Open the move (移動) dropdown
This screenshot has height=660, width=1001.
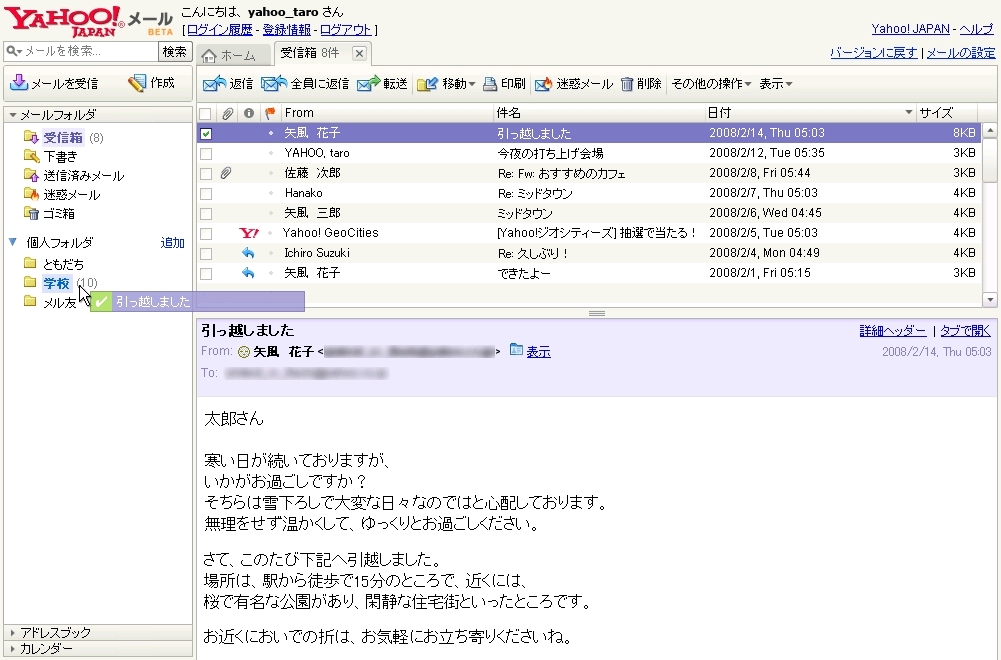tap(446, 84)
